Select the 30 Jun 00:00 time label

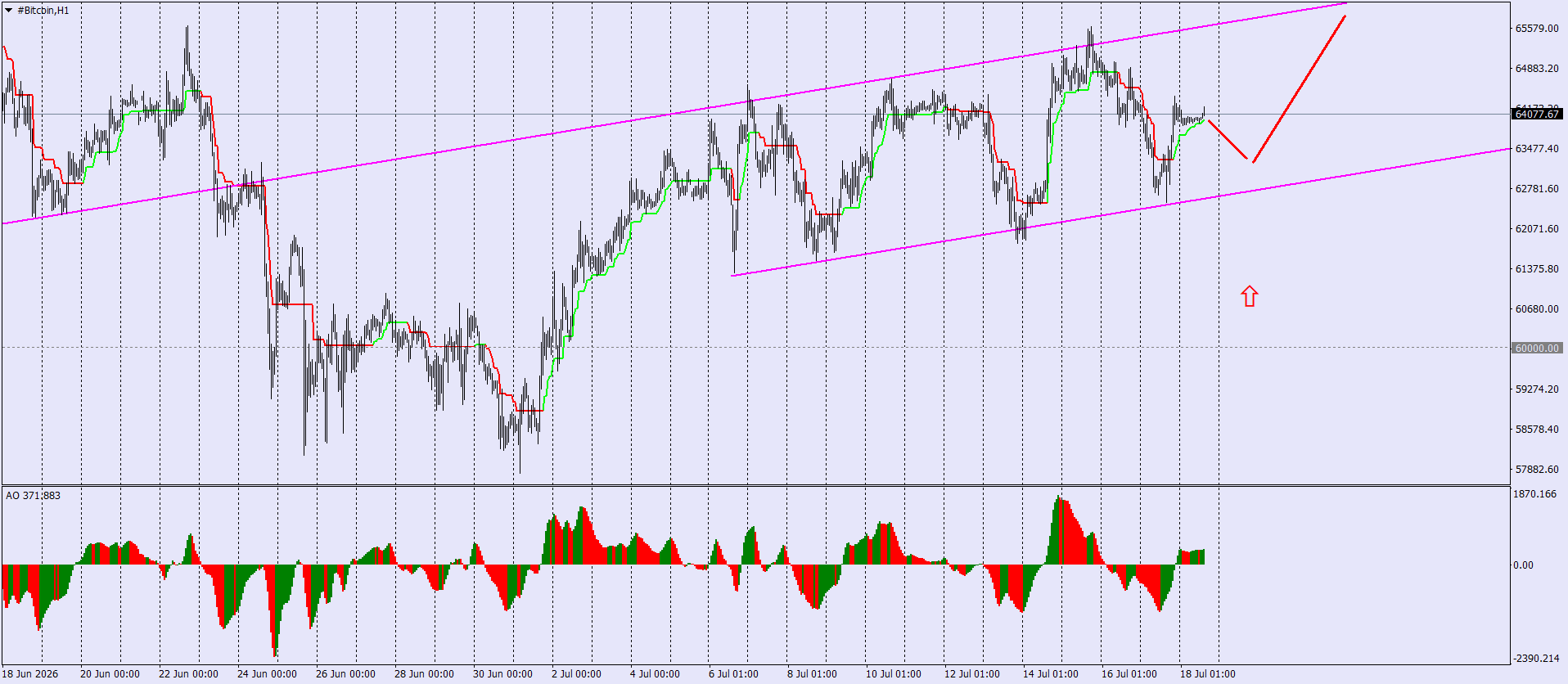[x=502, y=674]
